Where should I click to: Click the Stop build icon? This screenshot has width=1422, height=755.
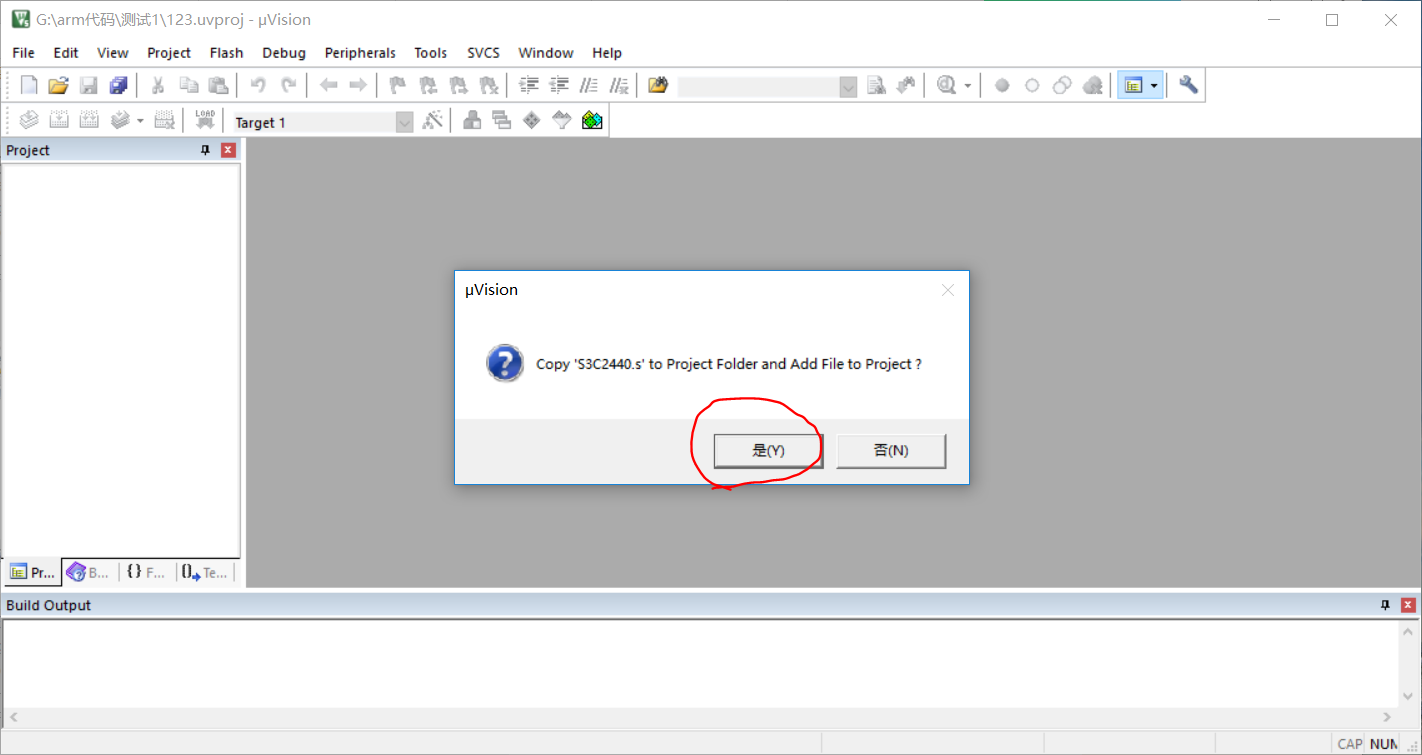165,121
